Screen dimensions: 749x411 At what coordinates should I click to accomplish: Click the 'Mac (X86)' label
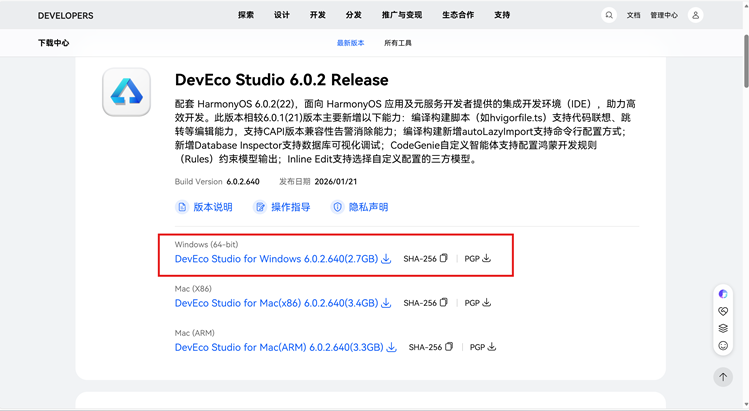click(193, 289)
